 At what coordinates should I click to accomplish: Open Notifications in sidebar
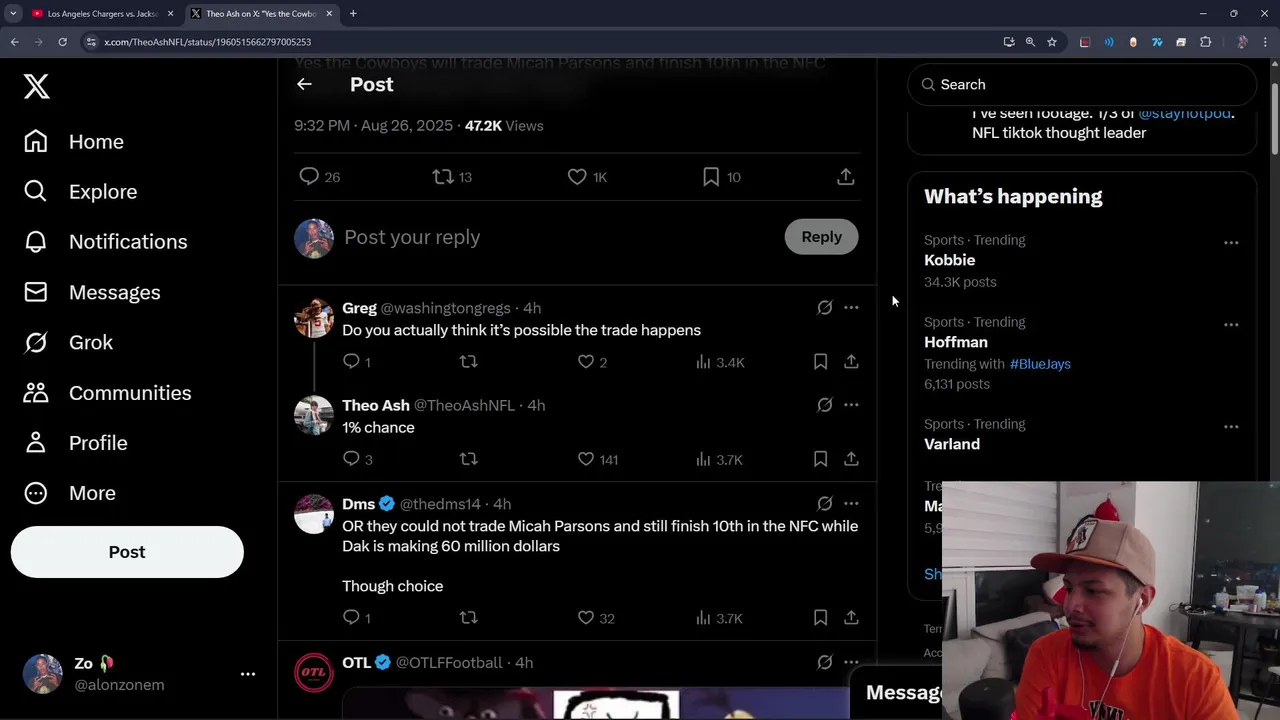[105, 242]
